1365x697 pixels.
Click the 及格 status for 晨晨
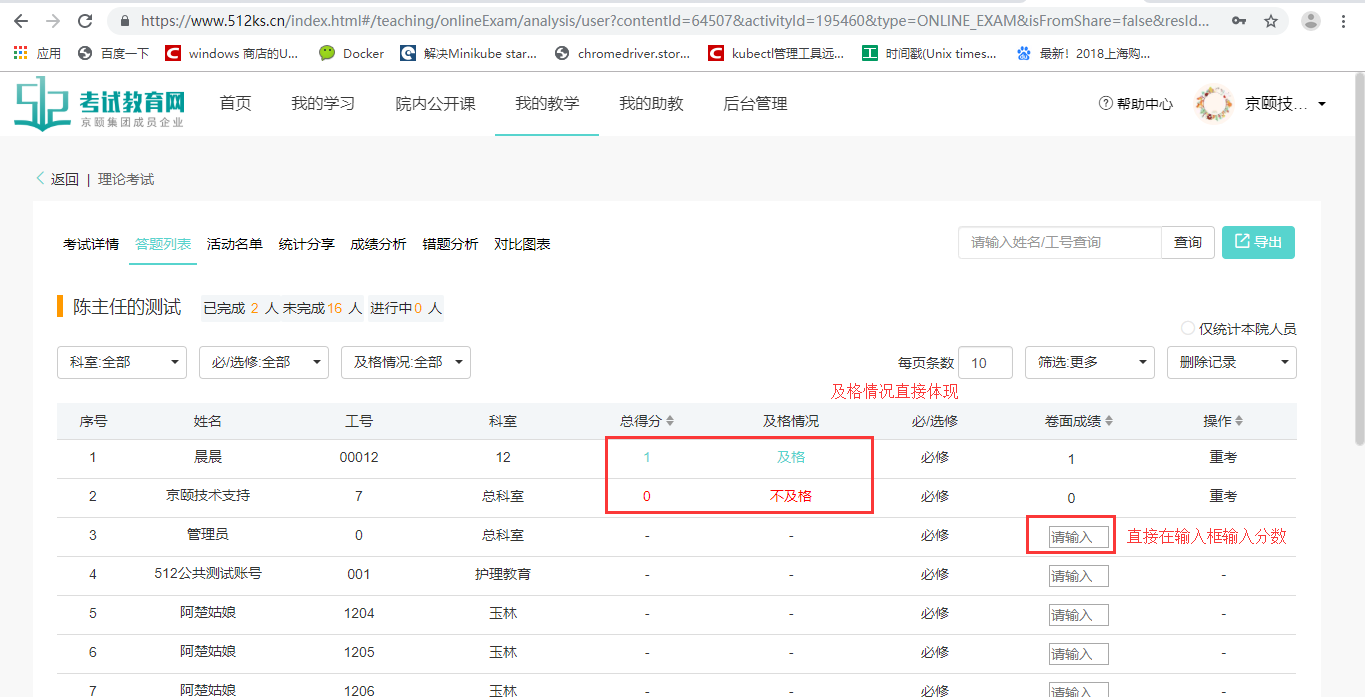tap(791, 457)
